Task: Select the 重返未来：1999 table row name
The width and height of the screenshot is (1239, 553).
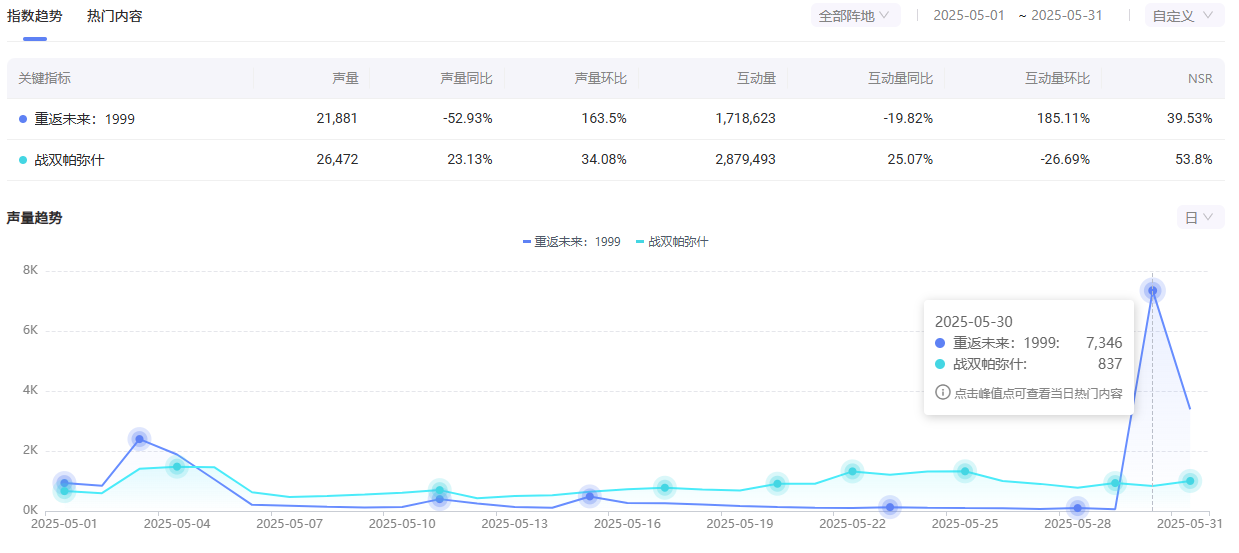Action: tap(85, 119)
